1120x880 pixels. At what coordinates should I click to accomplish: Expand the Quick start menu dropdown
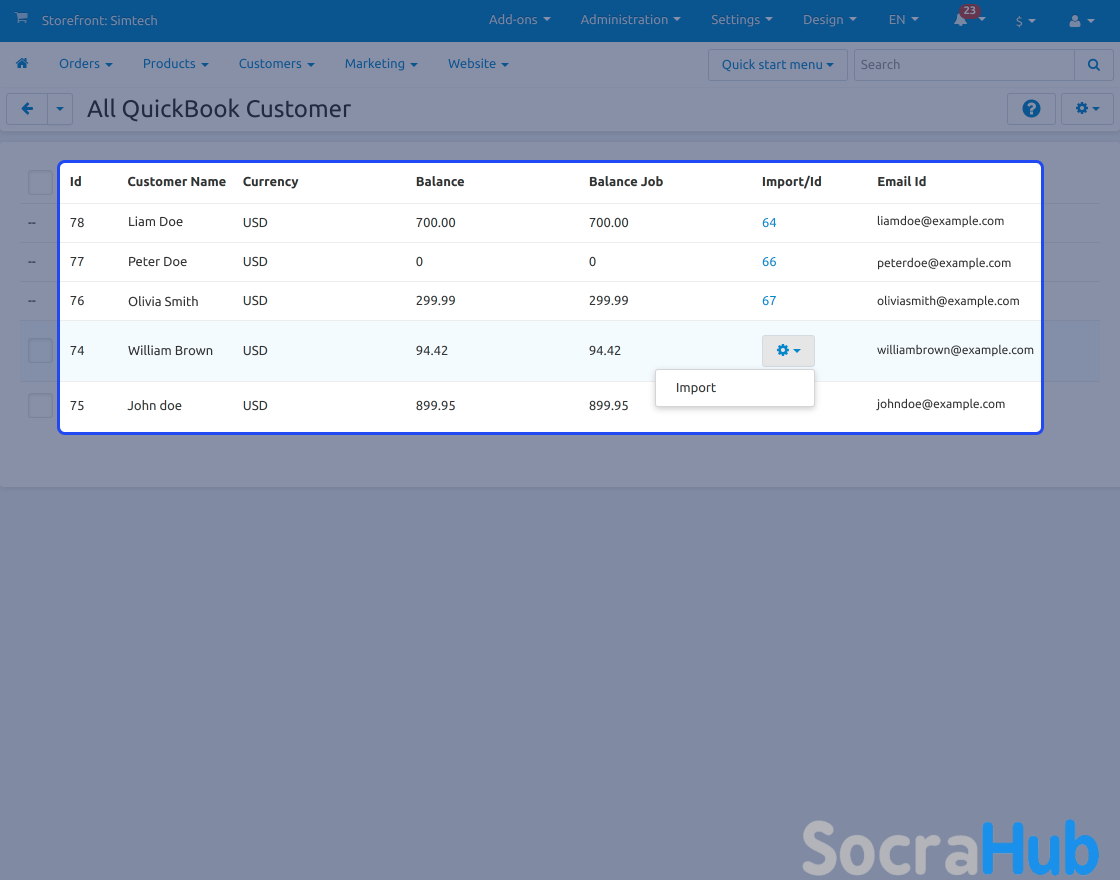point(777,65)
